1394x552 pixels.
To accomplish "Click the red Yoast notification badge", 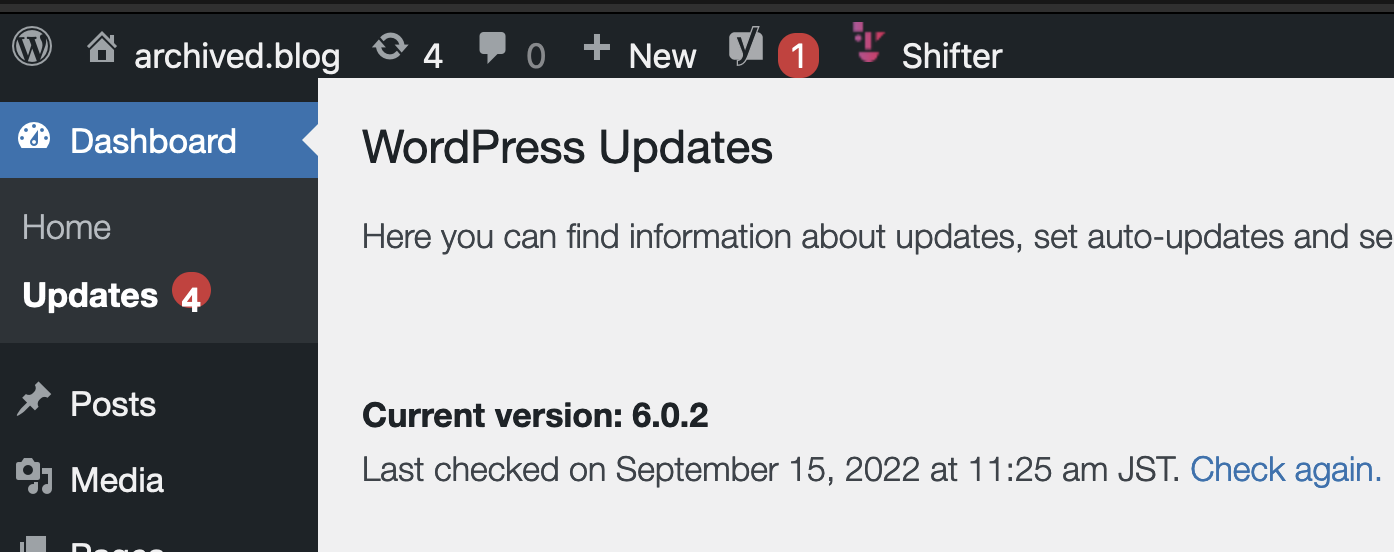I will pyautogui.click(x=798, y=56).
